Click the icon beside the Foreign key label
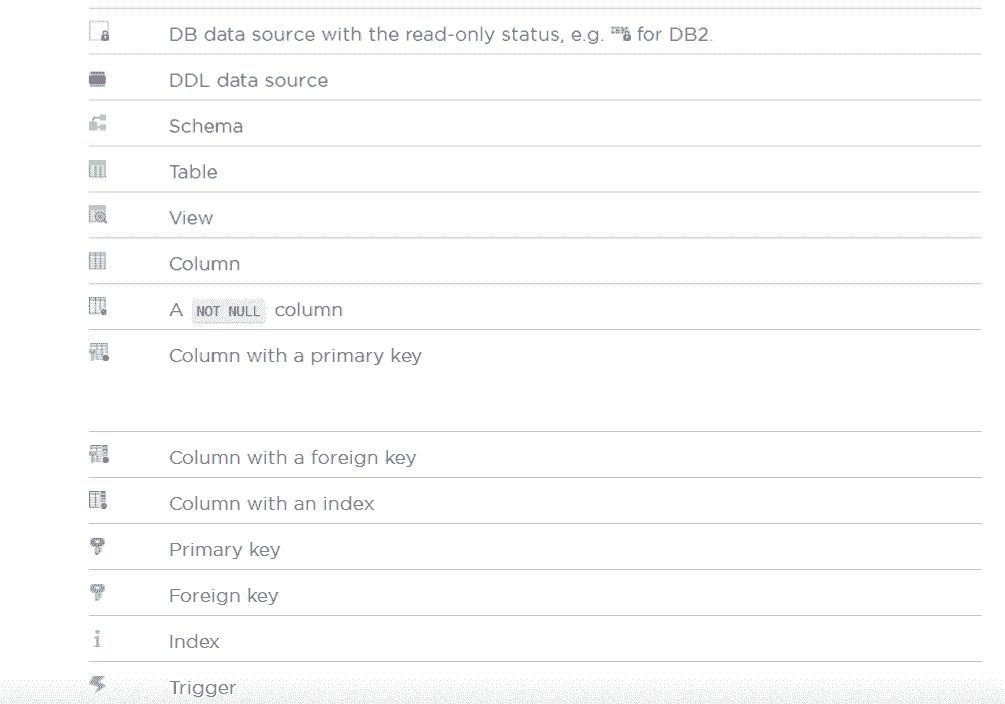 tap(97, 594)
